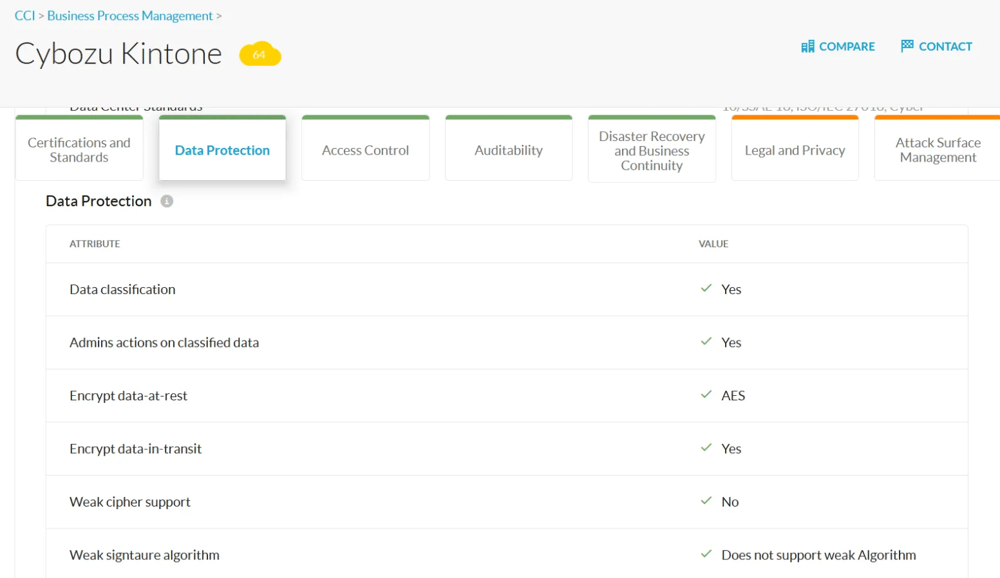Screen dimensions: 1000x578
Task: Select the Data classification attribute text
Action: (122, 289)
